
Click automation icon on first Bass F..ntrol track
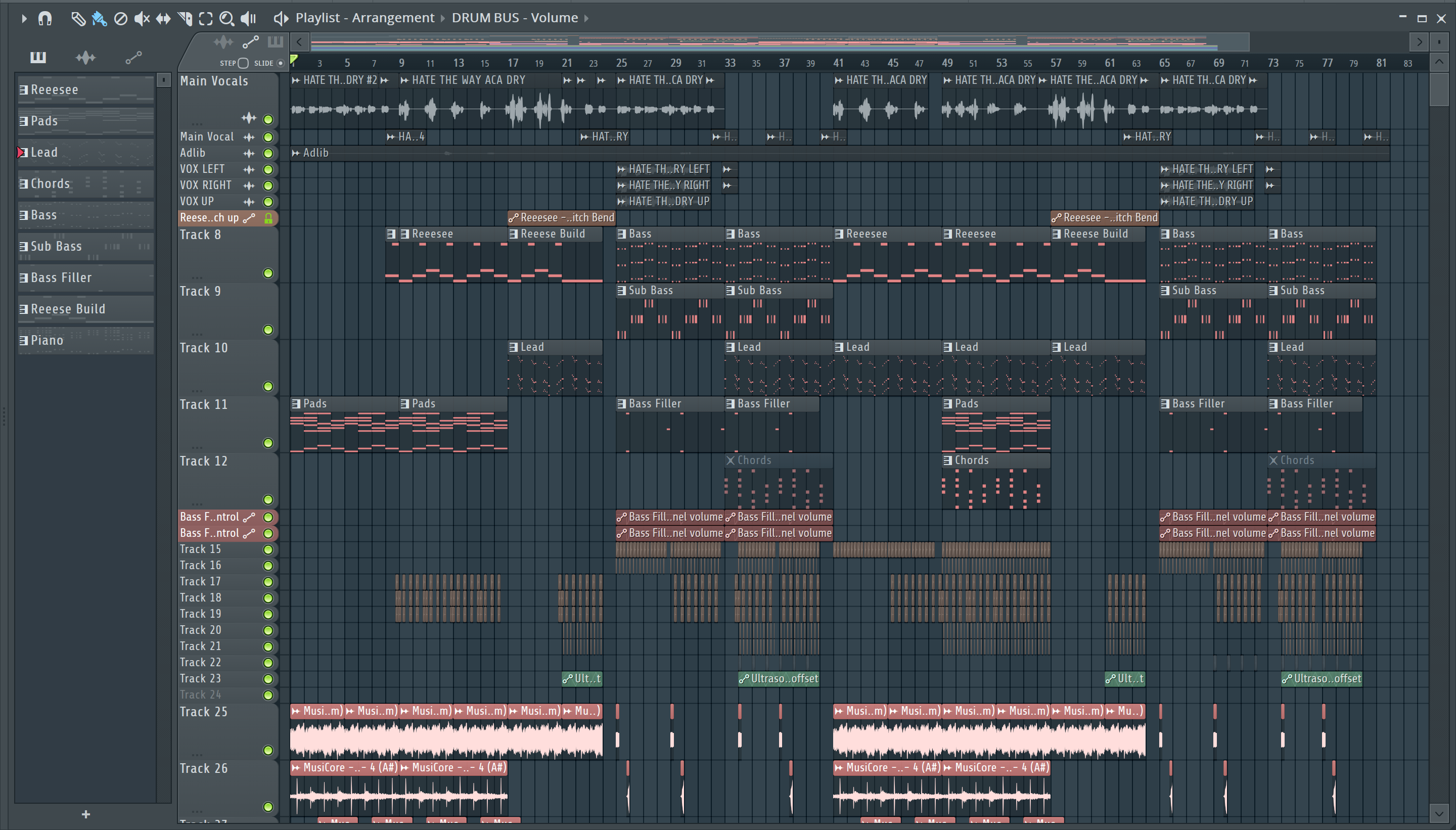tap(249, 517)
